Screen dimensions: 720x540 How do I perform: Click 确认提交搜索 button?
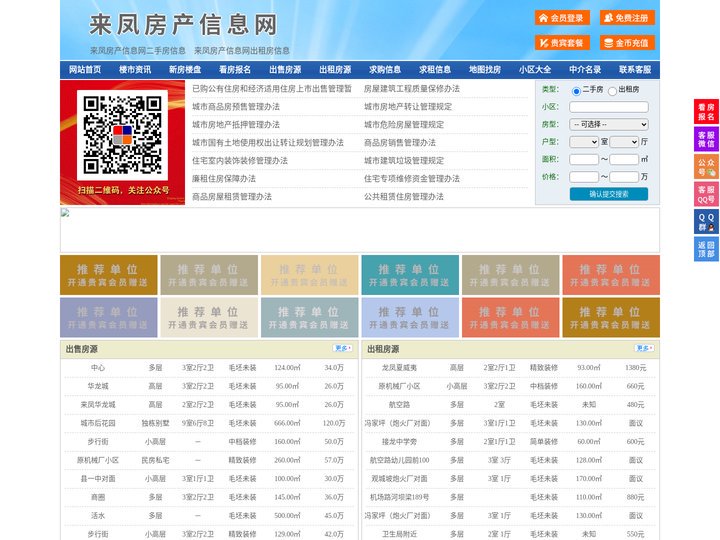[609, 194]
